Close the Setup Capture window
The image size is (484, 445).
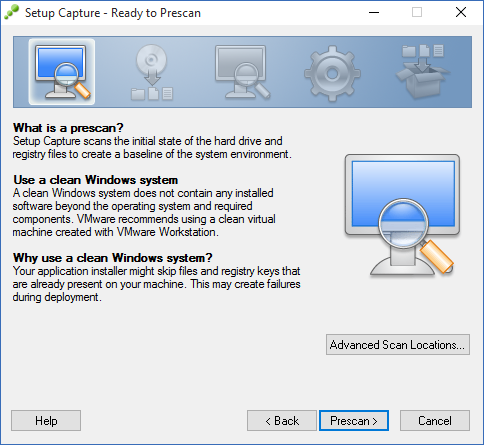pos(461,13)
